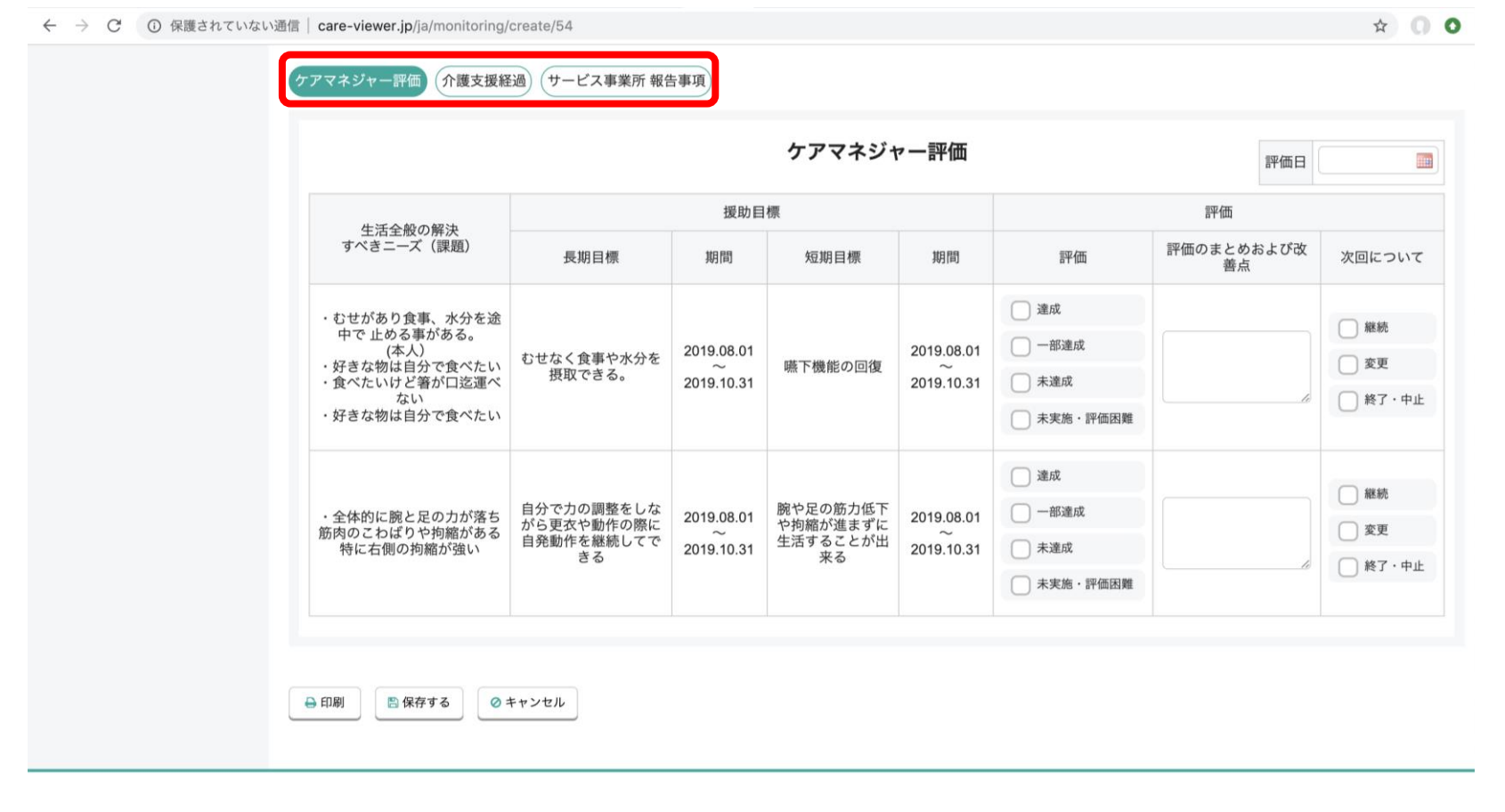
Task: Check 達成 in the first row
Action: pos(1021,310)
